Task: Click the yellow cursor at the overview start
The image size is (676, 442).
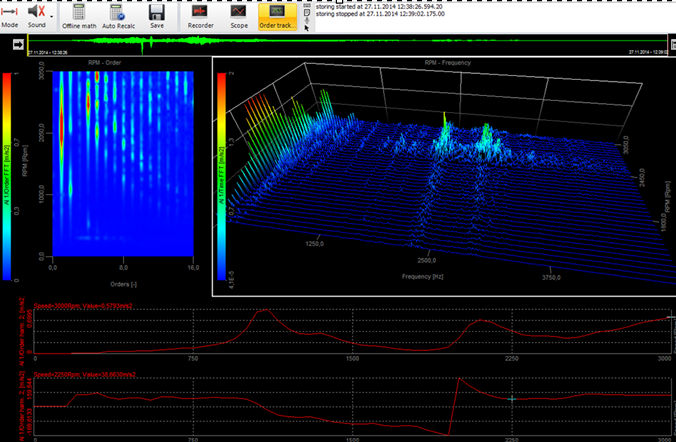Action: 28,44
